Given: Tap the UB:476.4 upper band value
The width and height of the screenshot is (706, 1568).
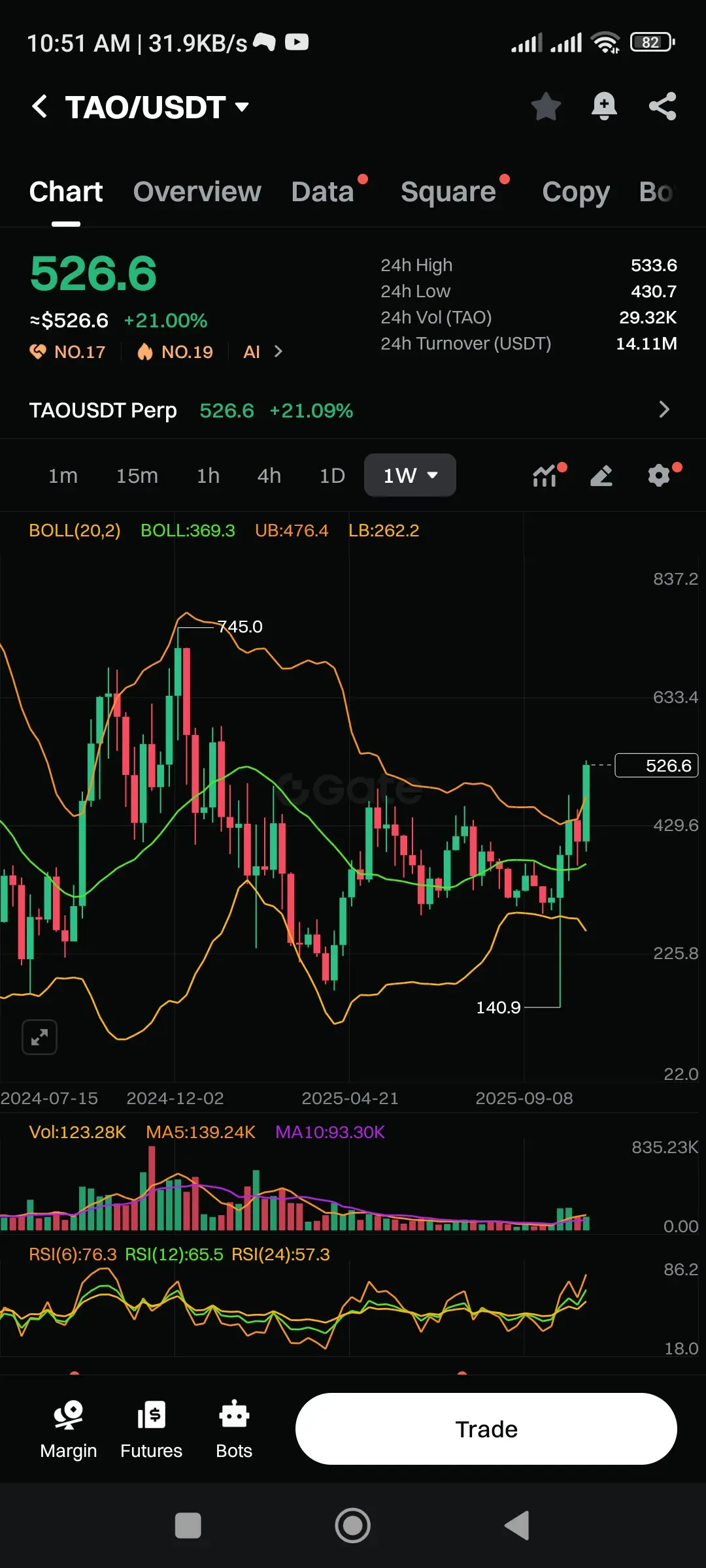Looking at the screenshot, I should [x=292, y=531].
